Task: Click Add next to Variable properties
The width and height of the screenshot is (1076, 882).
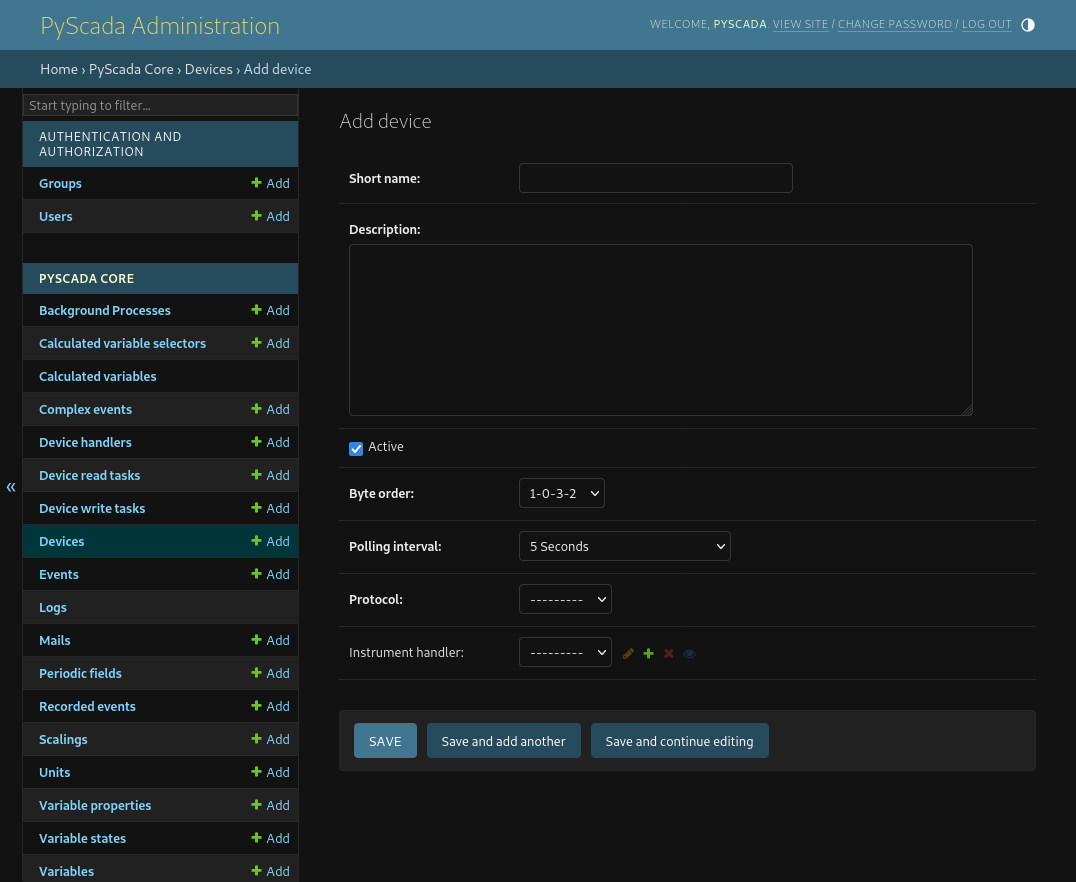Action: pyautogui.click(x=270, y=804)
